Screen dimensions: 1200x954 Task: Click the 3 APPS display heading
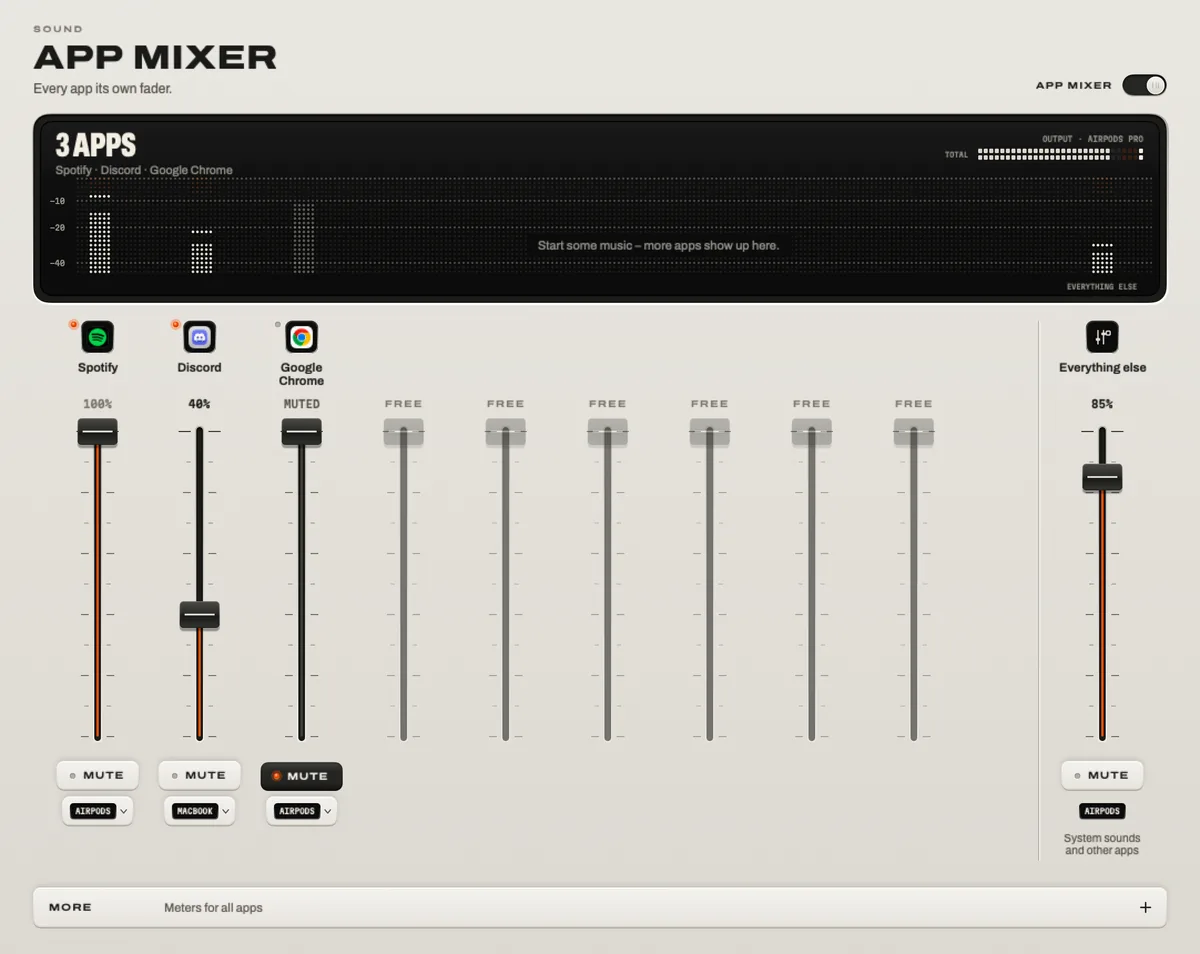pos(96,146)
